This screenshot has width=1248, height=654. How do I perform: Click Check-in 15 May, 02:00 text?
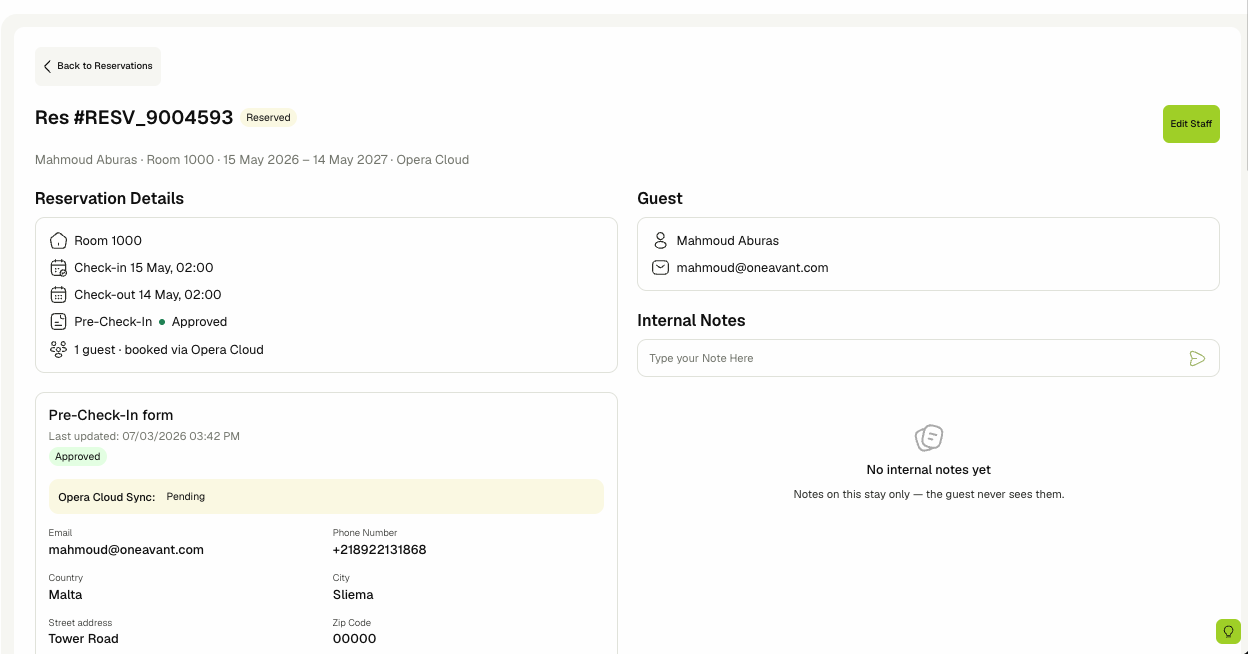[144, 268]
